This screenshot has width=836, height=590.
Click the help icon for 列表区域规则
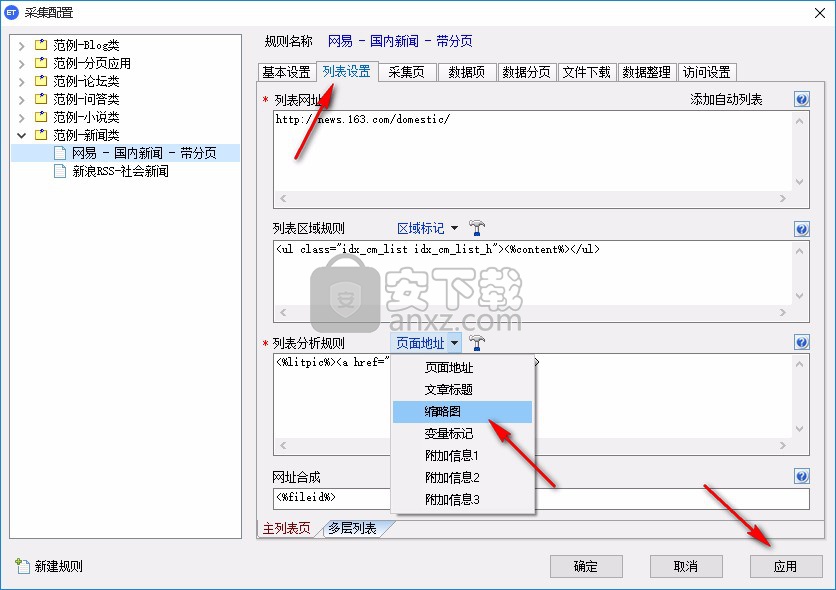click(801, 229)
